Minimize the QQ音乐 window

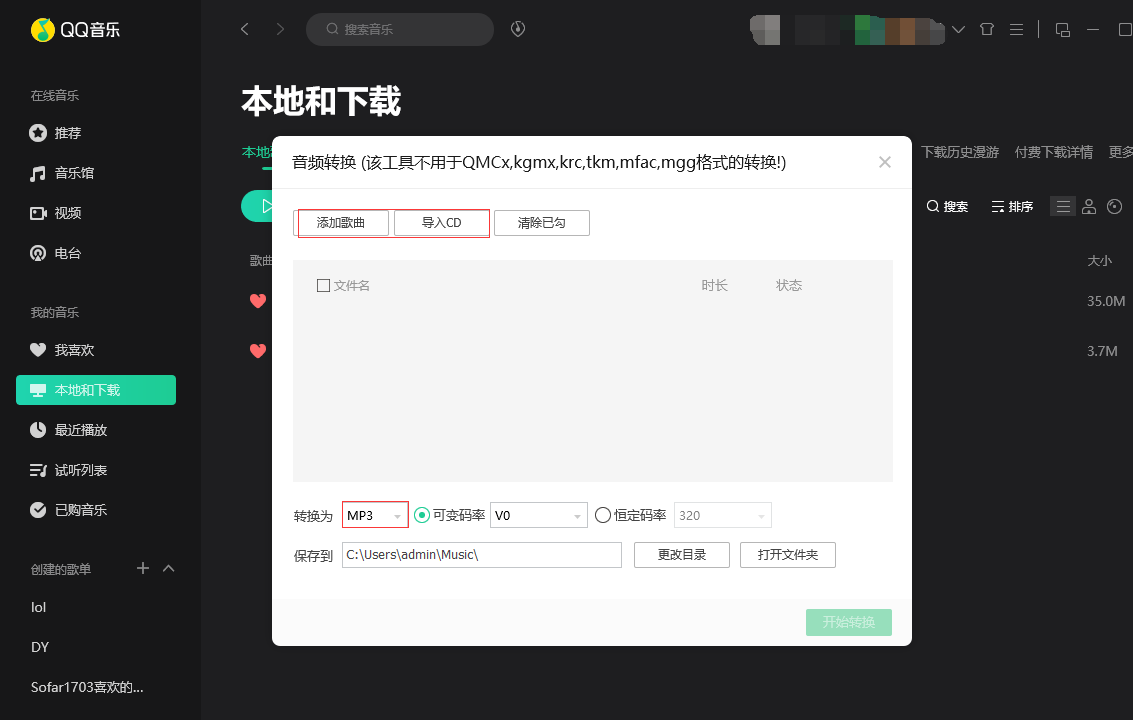coord(1093,30)
